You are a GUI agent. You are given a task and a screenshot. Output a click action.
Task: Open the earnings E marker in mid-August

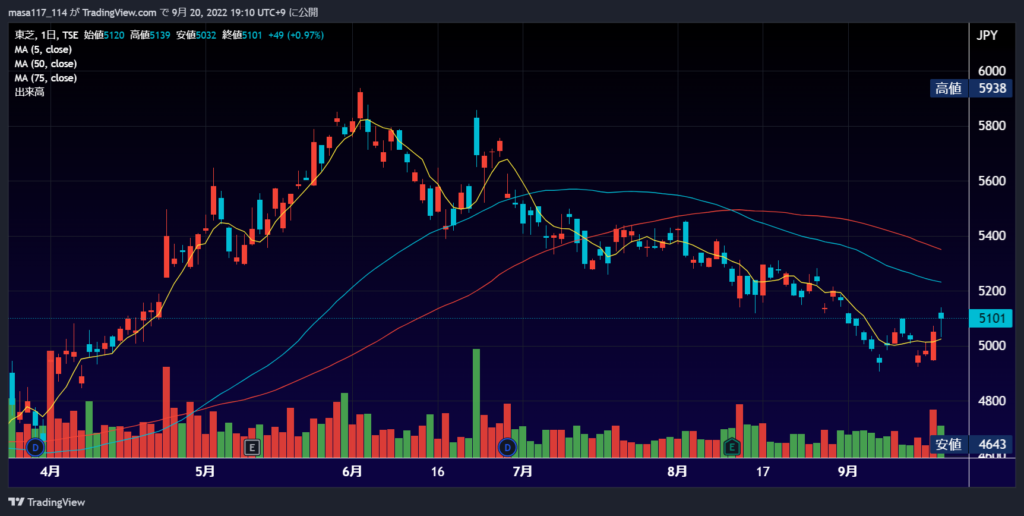(732, 447)
